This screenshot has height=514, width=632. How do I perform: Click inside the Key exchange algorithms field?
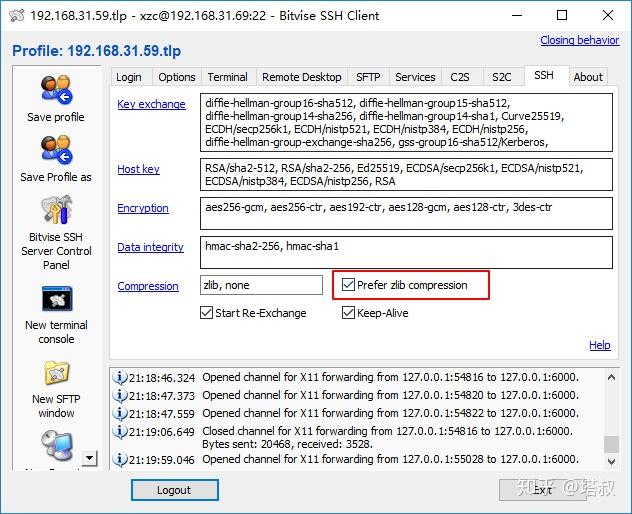tap(406, 123)
